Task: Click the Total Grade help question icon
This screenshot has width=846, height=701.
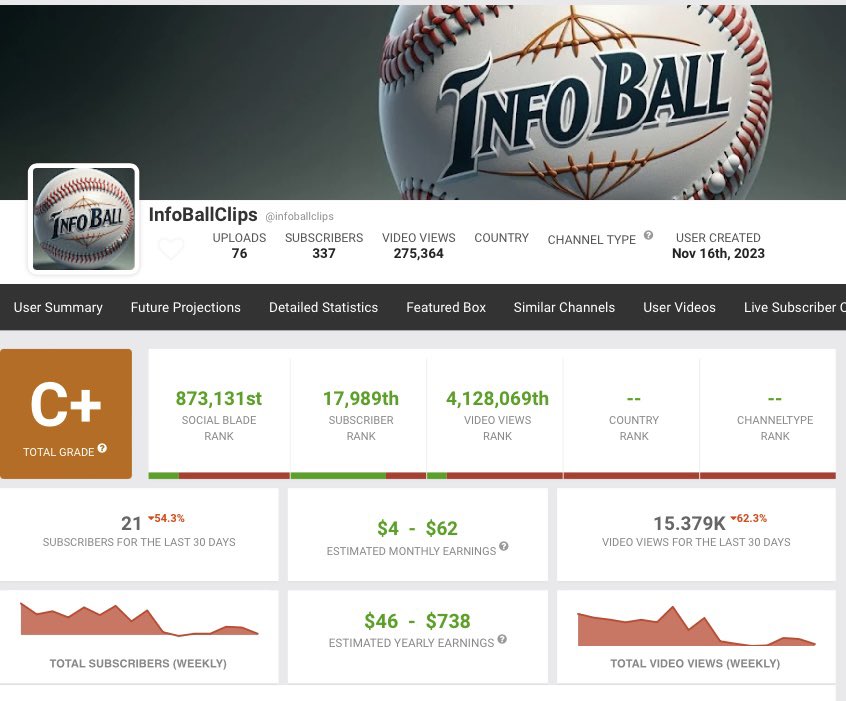Action: (102, 448)
